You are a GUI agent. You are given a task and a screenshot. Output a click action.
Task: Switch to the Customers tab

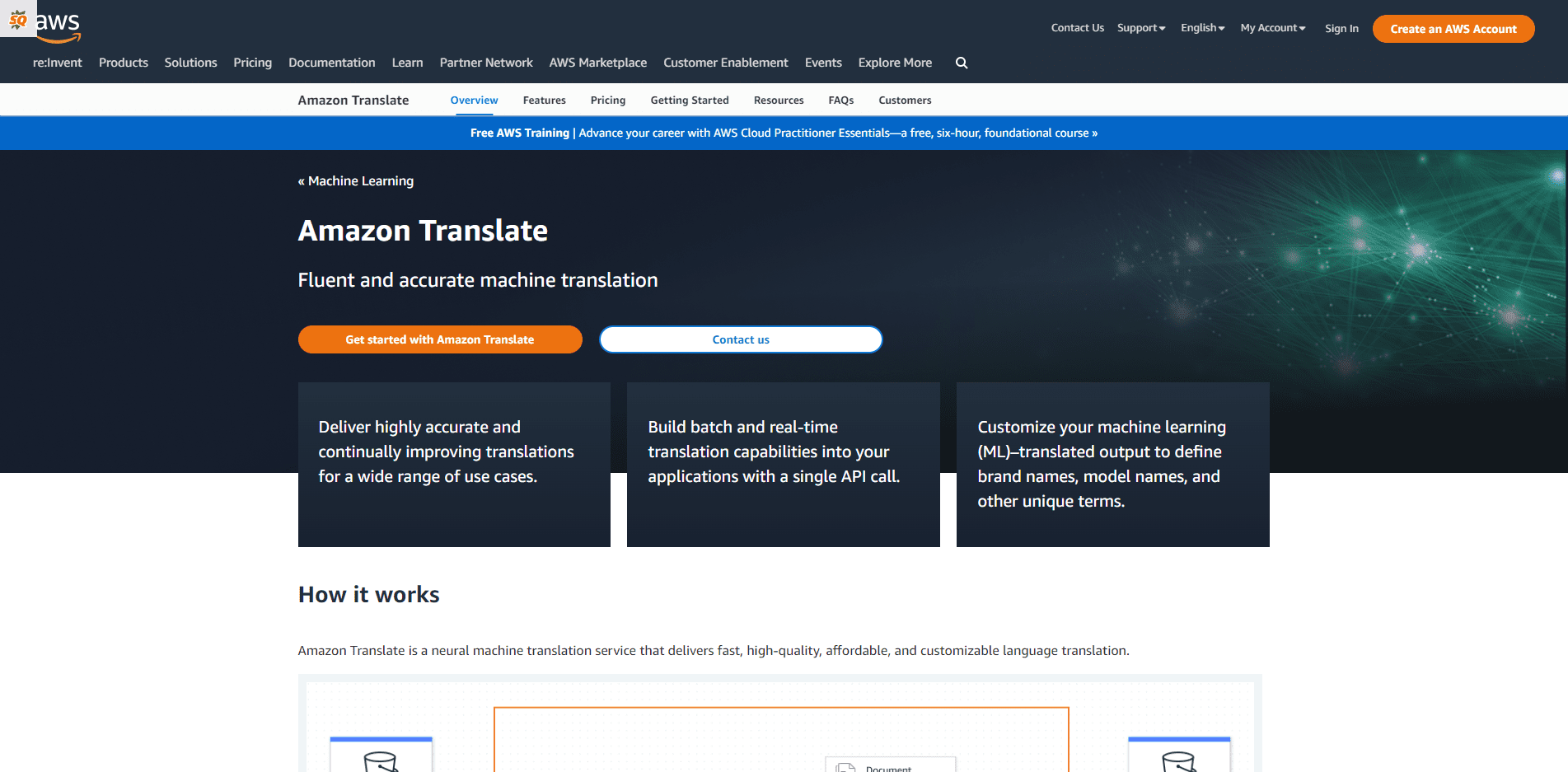point(904,100)
